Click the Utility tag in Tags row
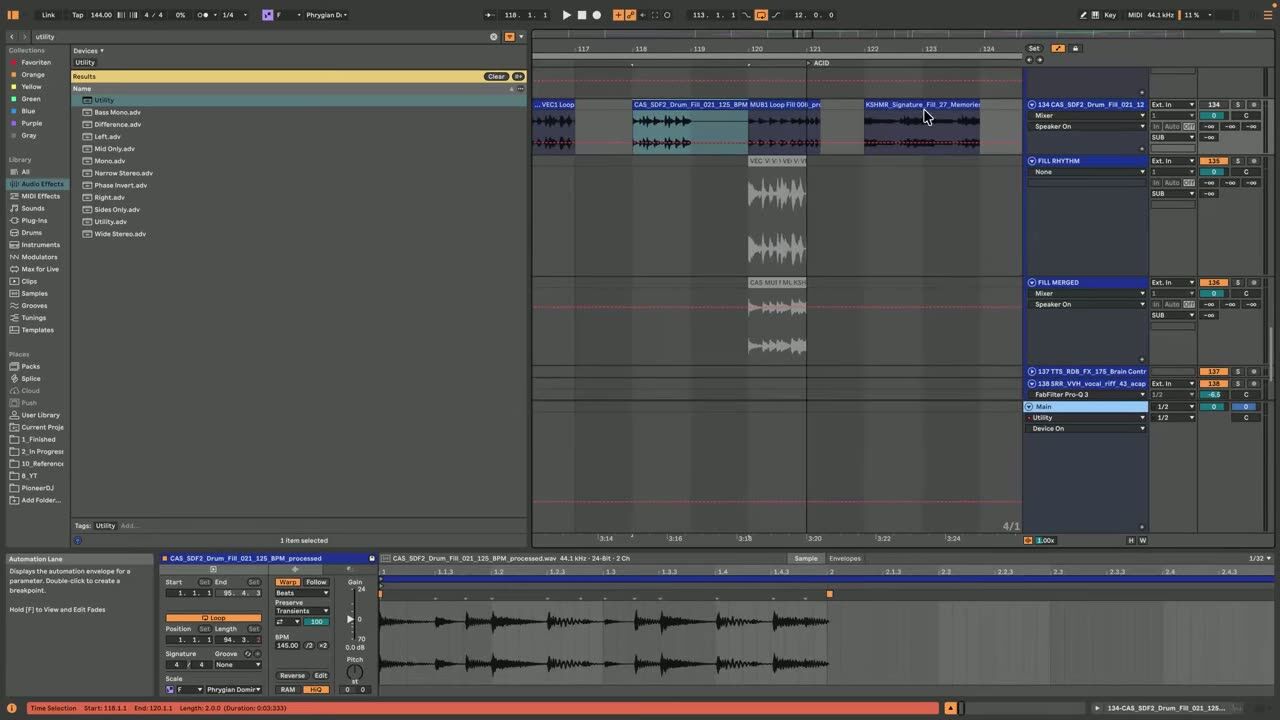Screen dimensions: 1280x720 pyautogui.click(x=105, y=525)
